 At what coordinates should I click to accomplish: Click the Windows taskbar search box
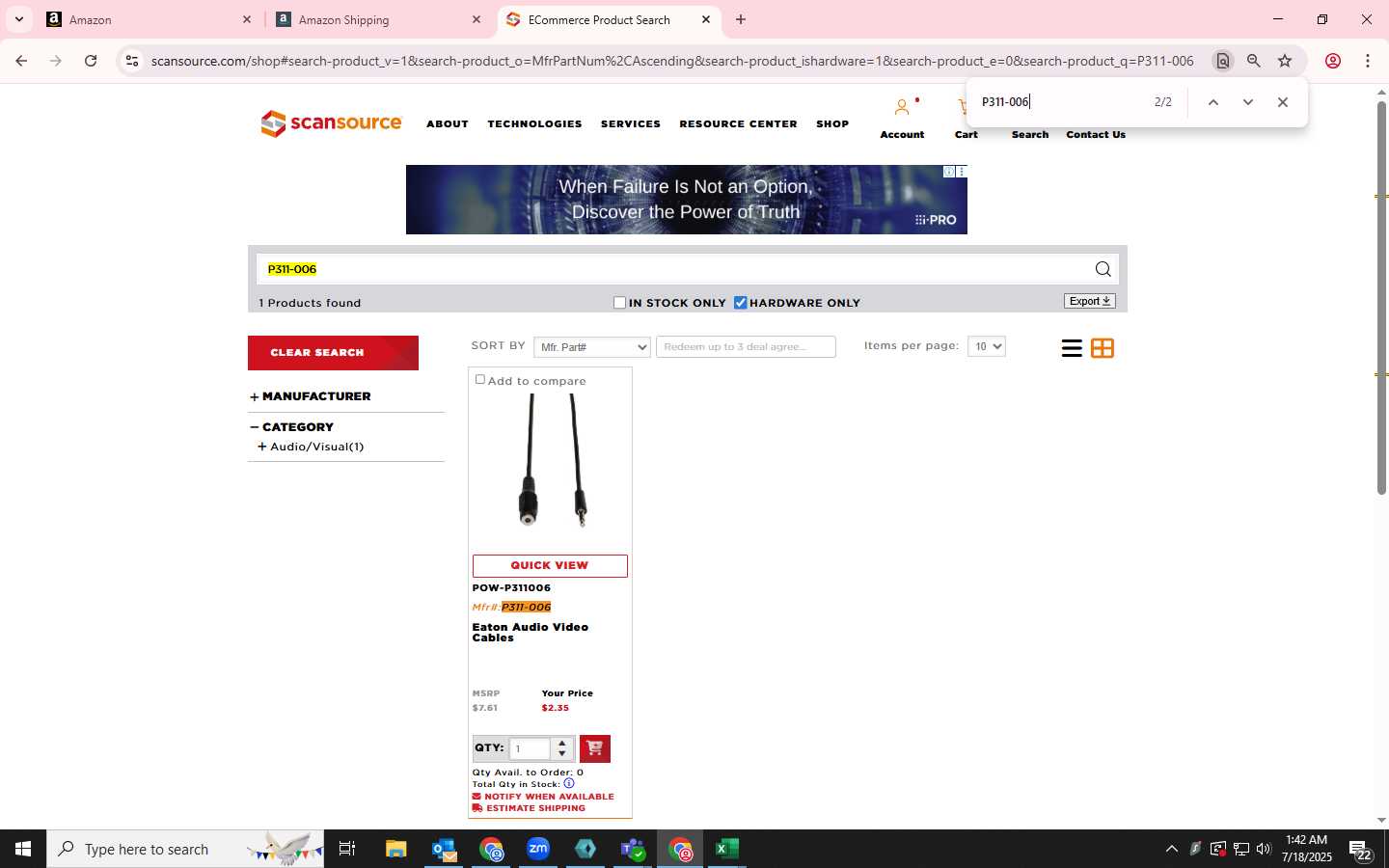coord(185,849)
